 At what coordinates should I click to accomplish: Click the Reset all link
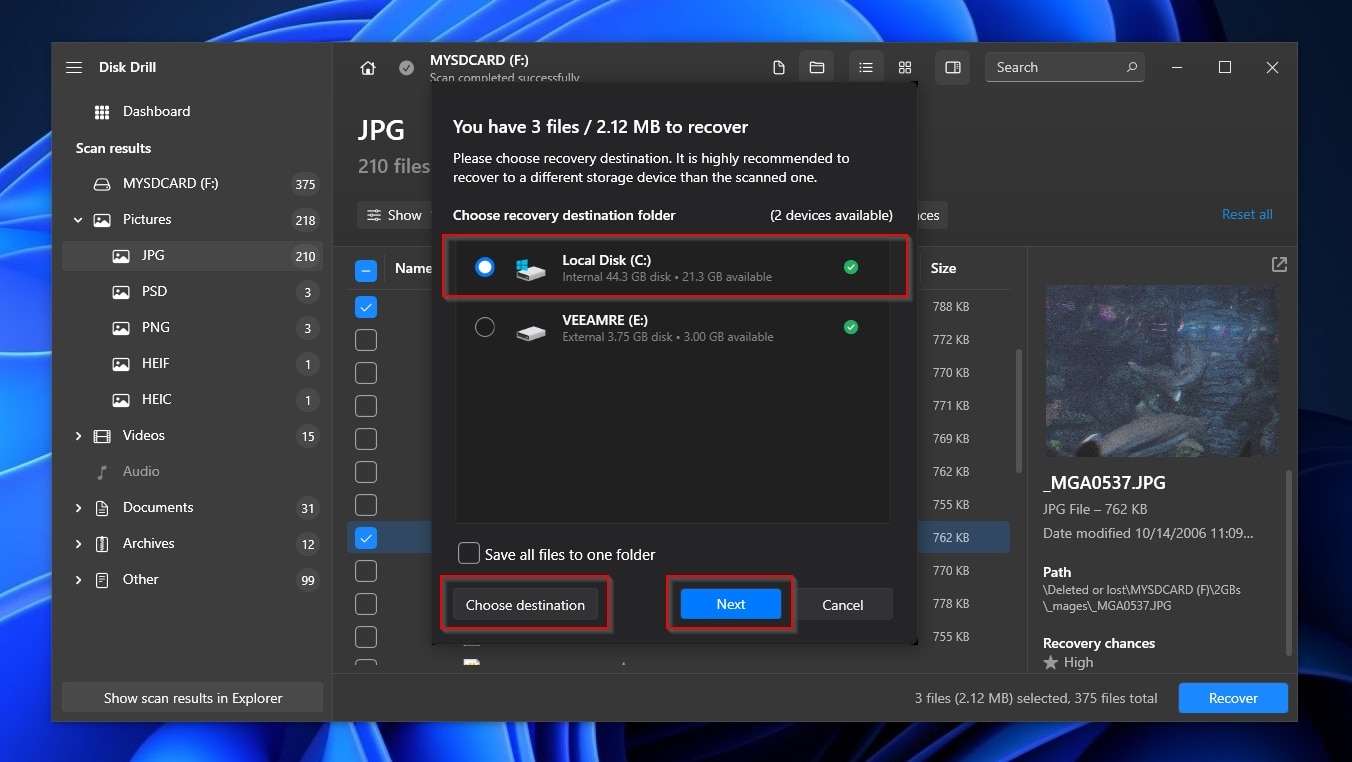pos(1247,215)
